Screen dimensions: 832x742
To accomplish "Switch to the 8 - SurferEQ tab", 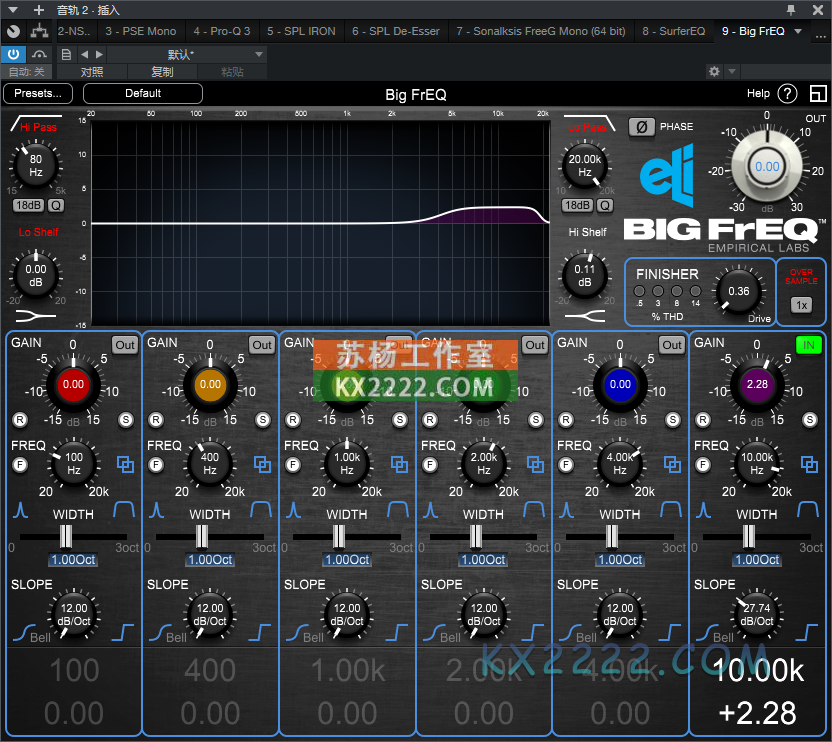I will click(674, 31).
